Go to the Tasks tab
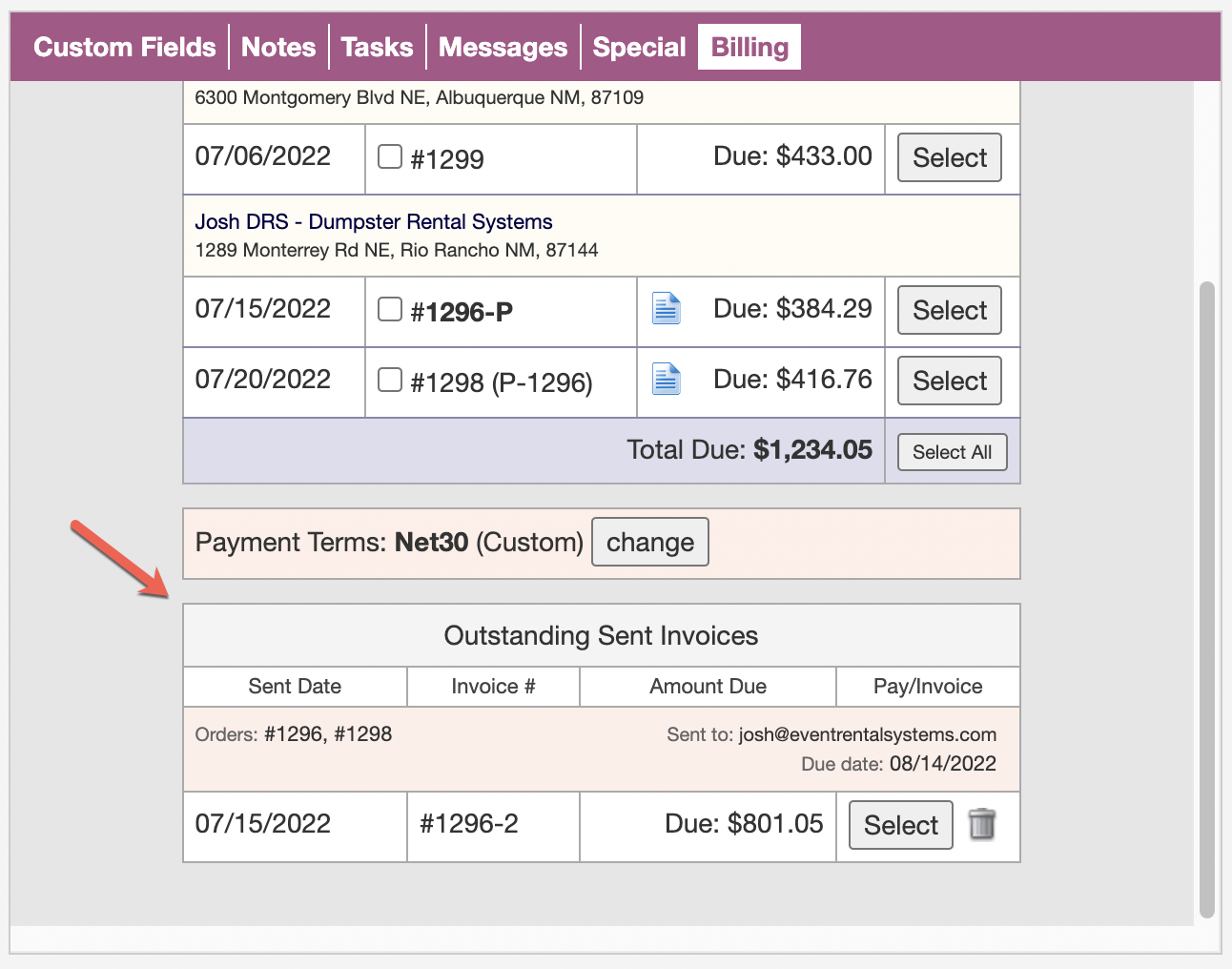 378,47
